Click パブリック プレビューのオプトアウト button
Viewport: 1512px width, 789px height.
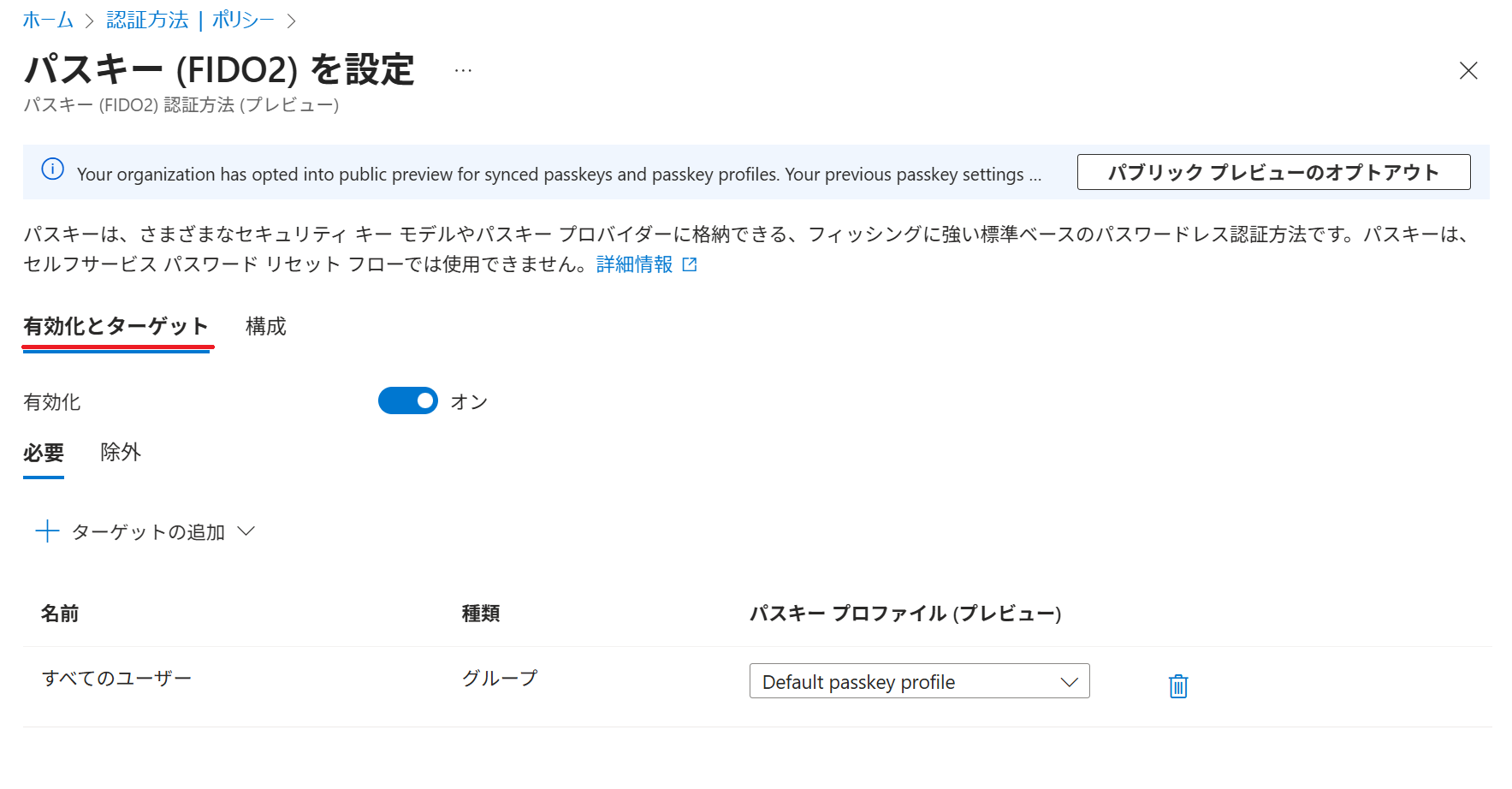pyautogui.click(x=1273, y=172)
